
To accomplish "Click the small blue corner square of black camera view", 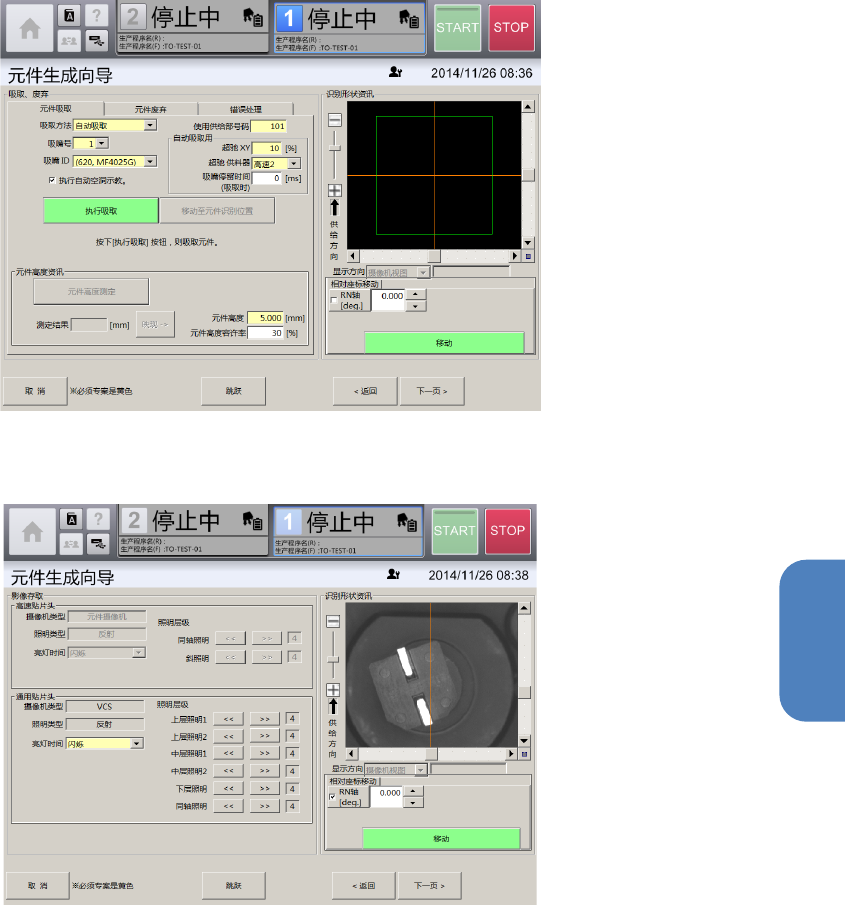I will coord(528,256).
